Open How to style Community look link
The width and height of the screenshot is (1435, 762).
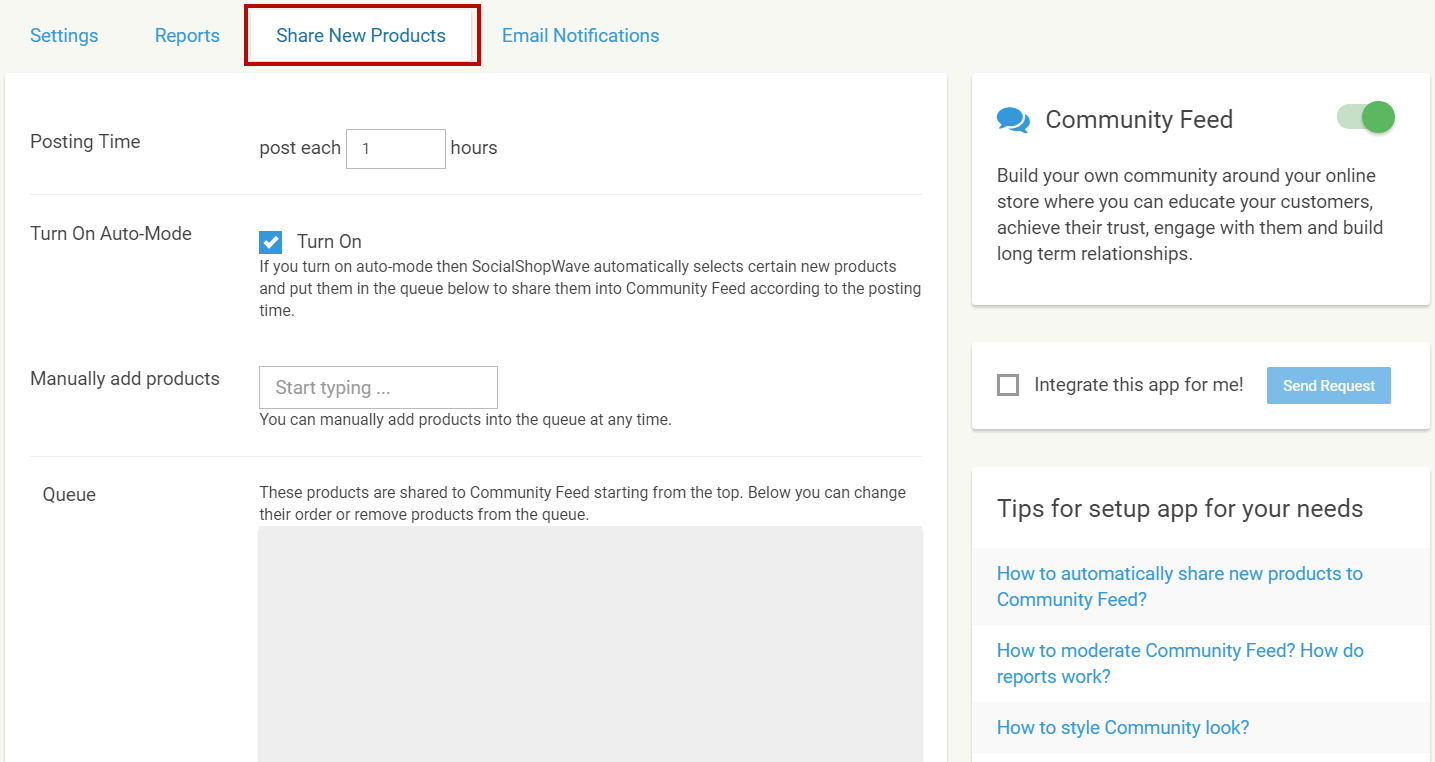[x=1123, y=727]
